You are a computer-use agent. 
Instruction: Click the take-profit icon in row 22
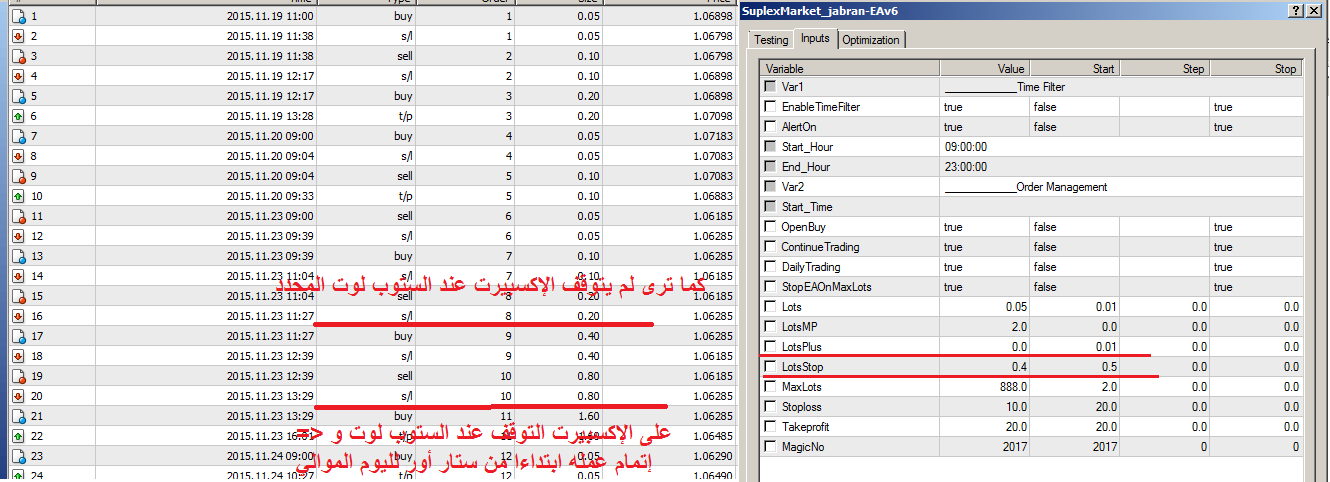[x=18, y=436]
